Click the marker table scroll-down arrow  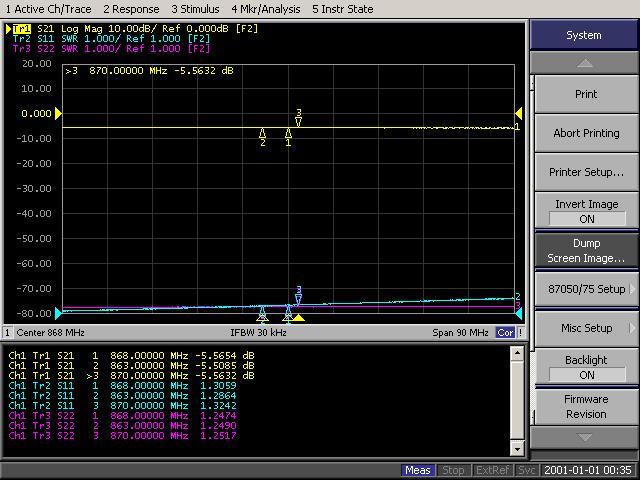click(518, 449)
